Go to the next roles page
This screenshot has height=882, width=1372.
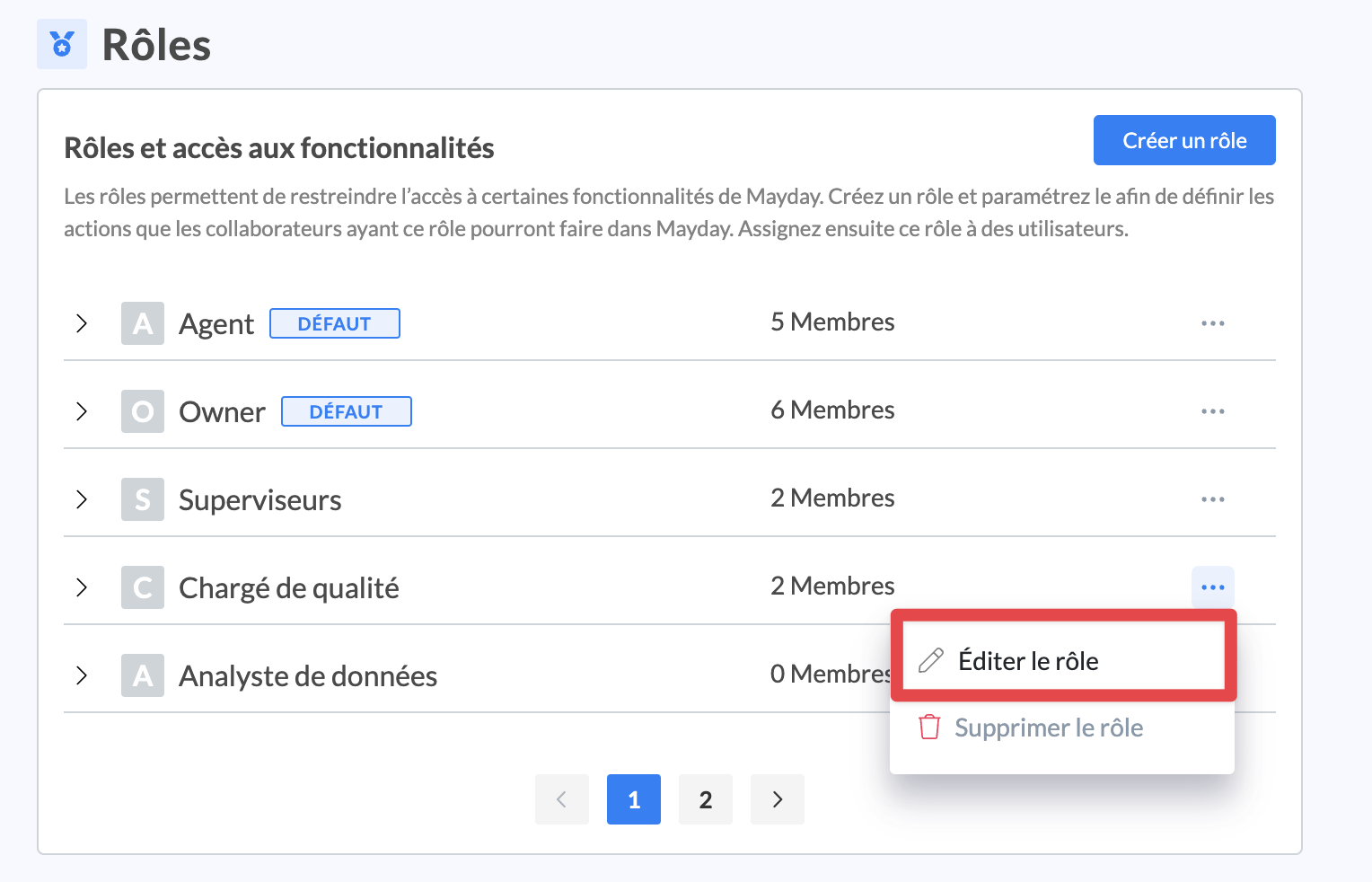777,799
